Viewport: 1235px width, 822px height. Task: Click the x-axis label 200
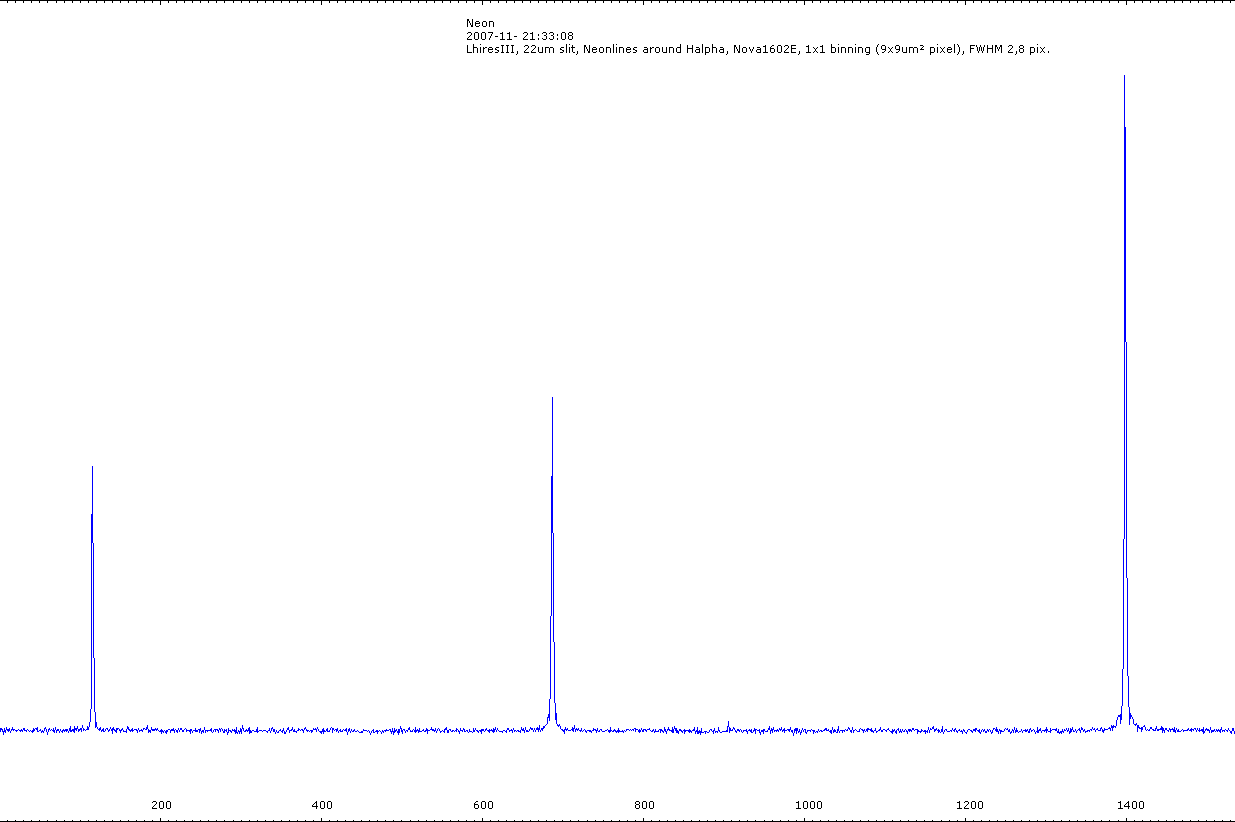coord(161,805)
